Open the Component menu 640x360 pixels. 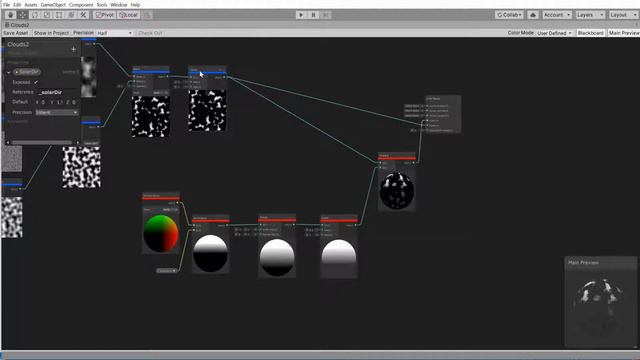click(x=81, y=5)
